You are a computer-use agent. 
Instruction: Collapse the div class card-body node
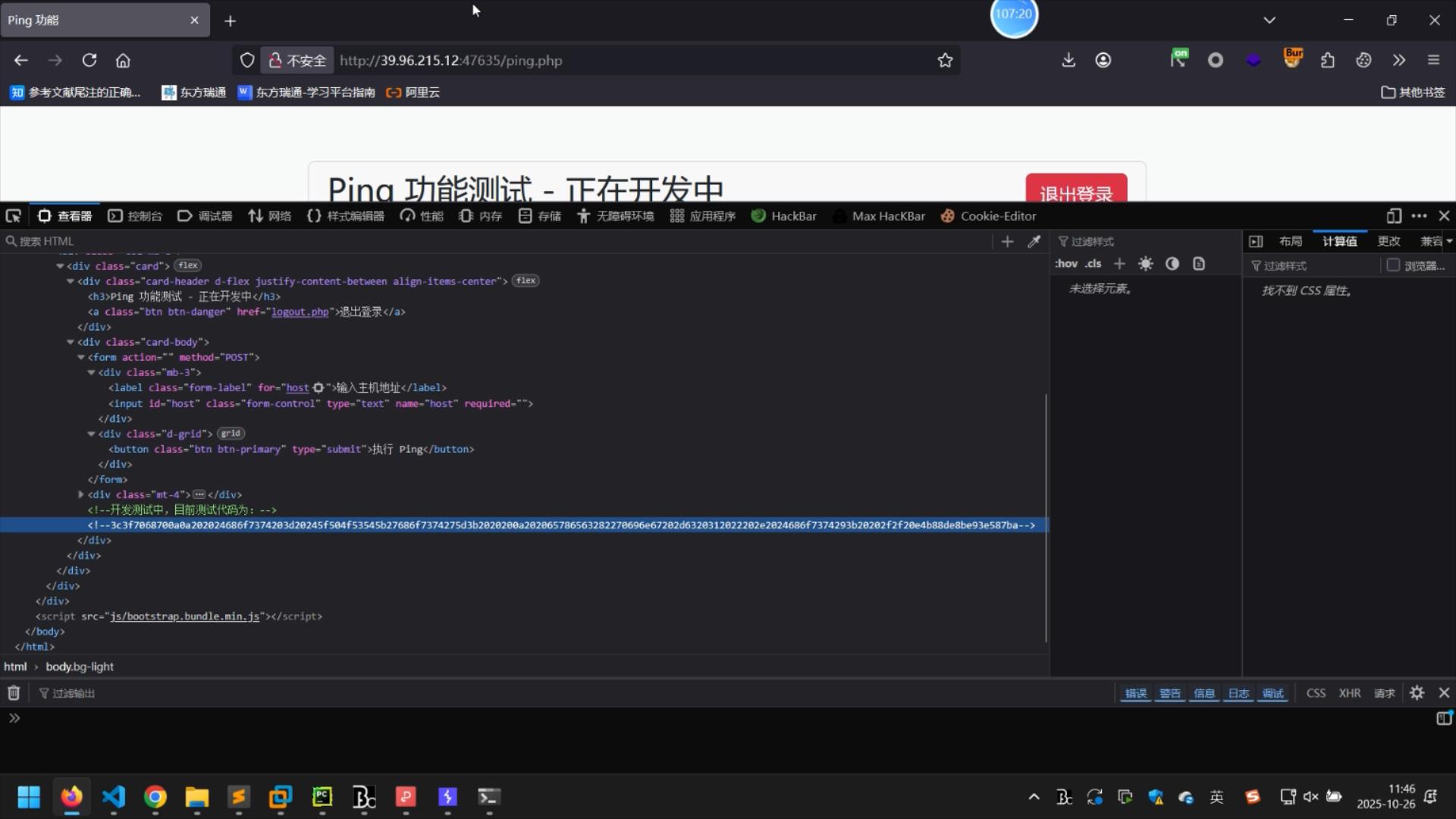coord(71,342)
